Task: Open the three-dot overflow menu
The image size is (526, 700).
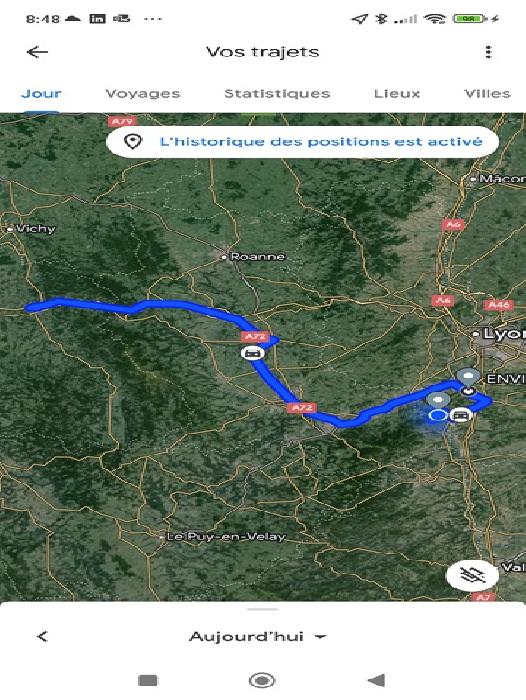Action: [488, 52]
